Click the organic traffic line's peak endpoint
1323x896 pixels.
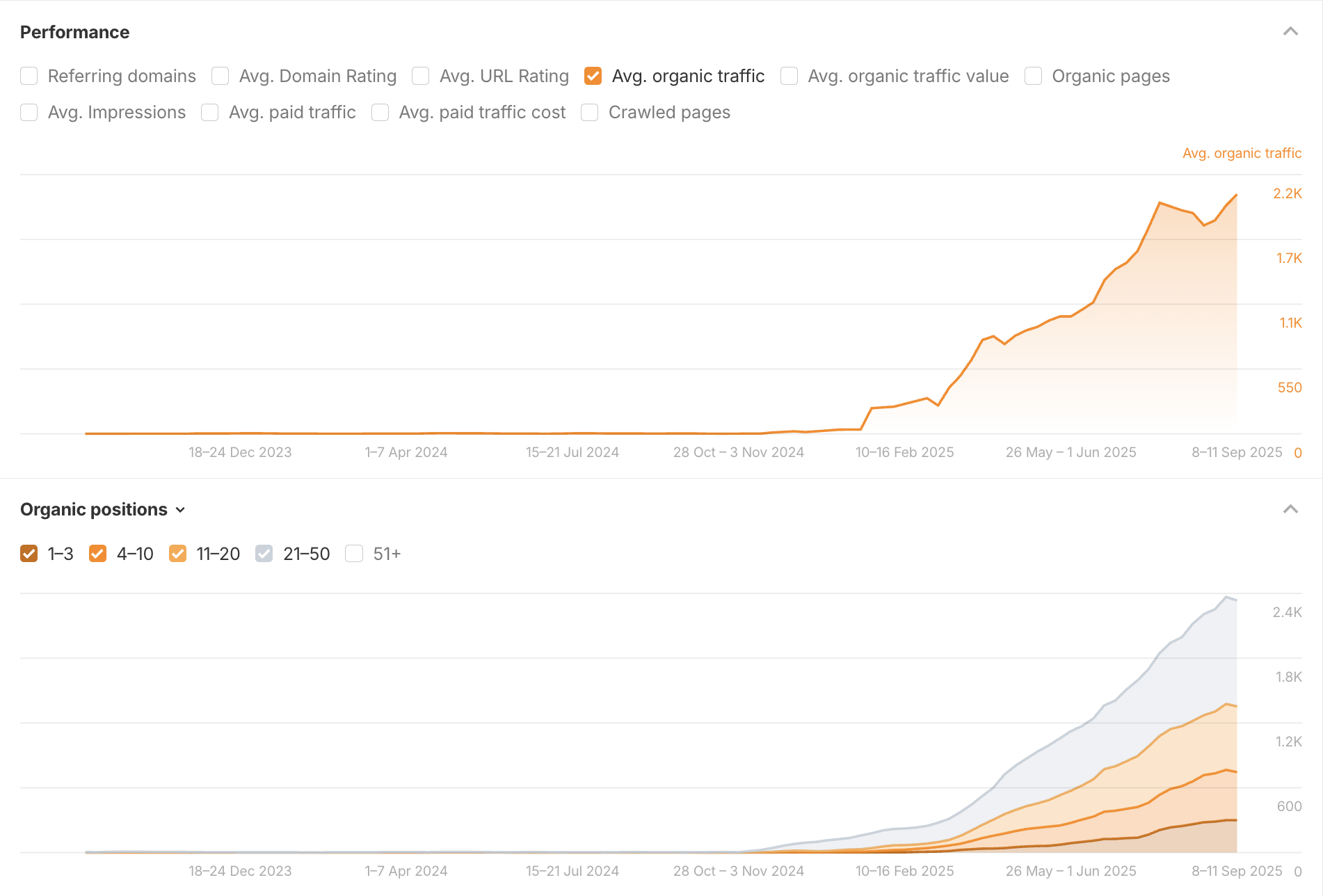1236,195
